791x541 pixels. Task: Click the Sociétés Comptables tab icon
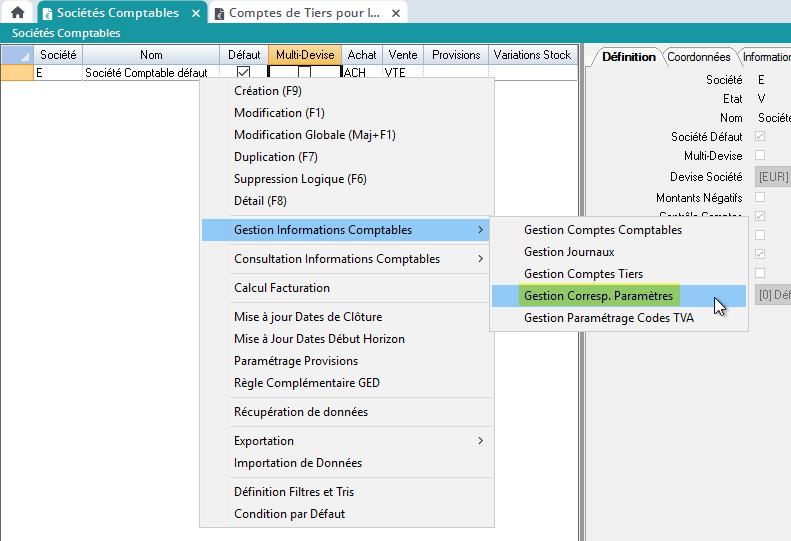tap(47, 14)
